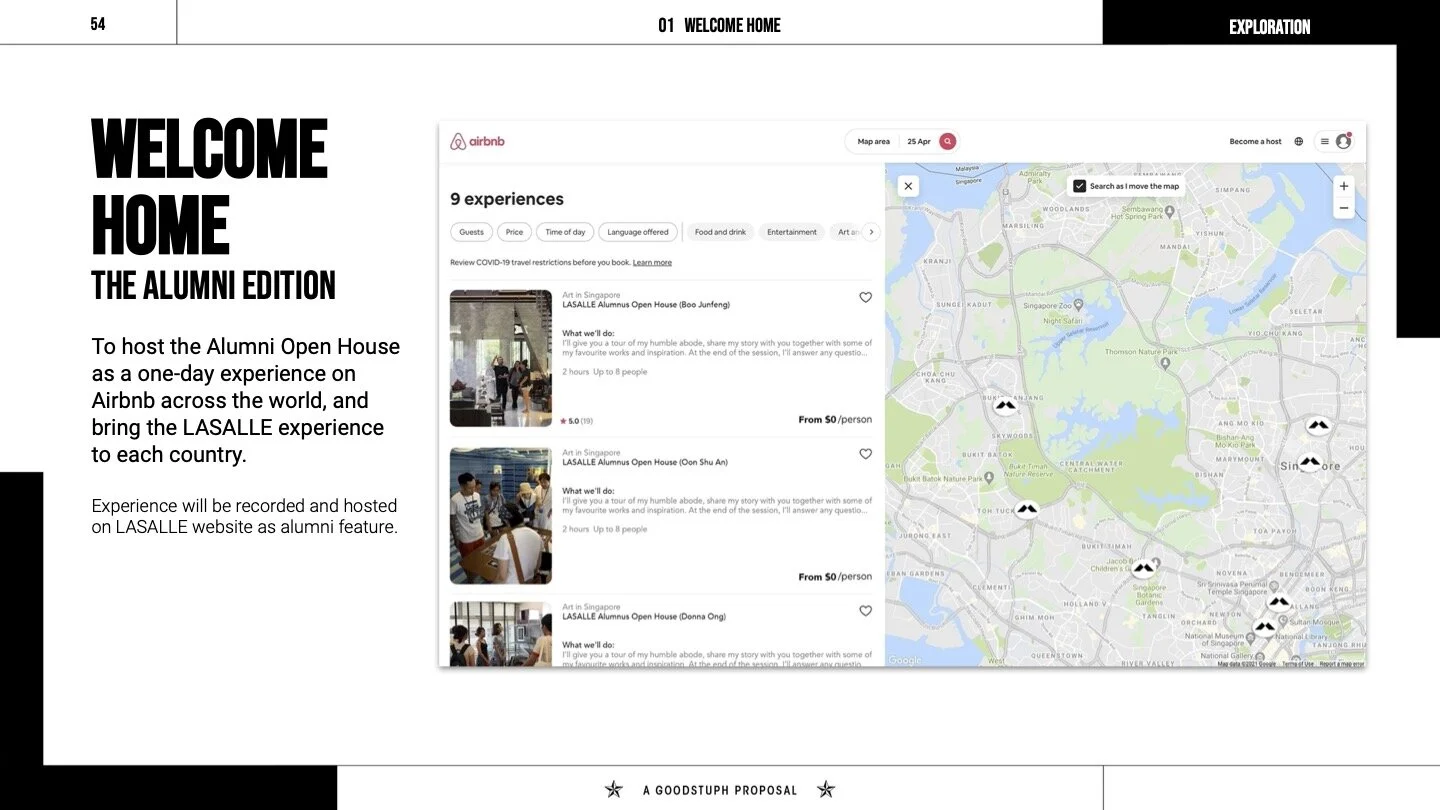
Task: Open the Language offered filter
Action: coord(638,232)
